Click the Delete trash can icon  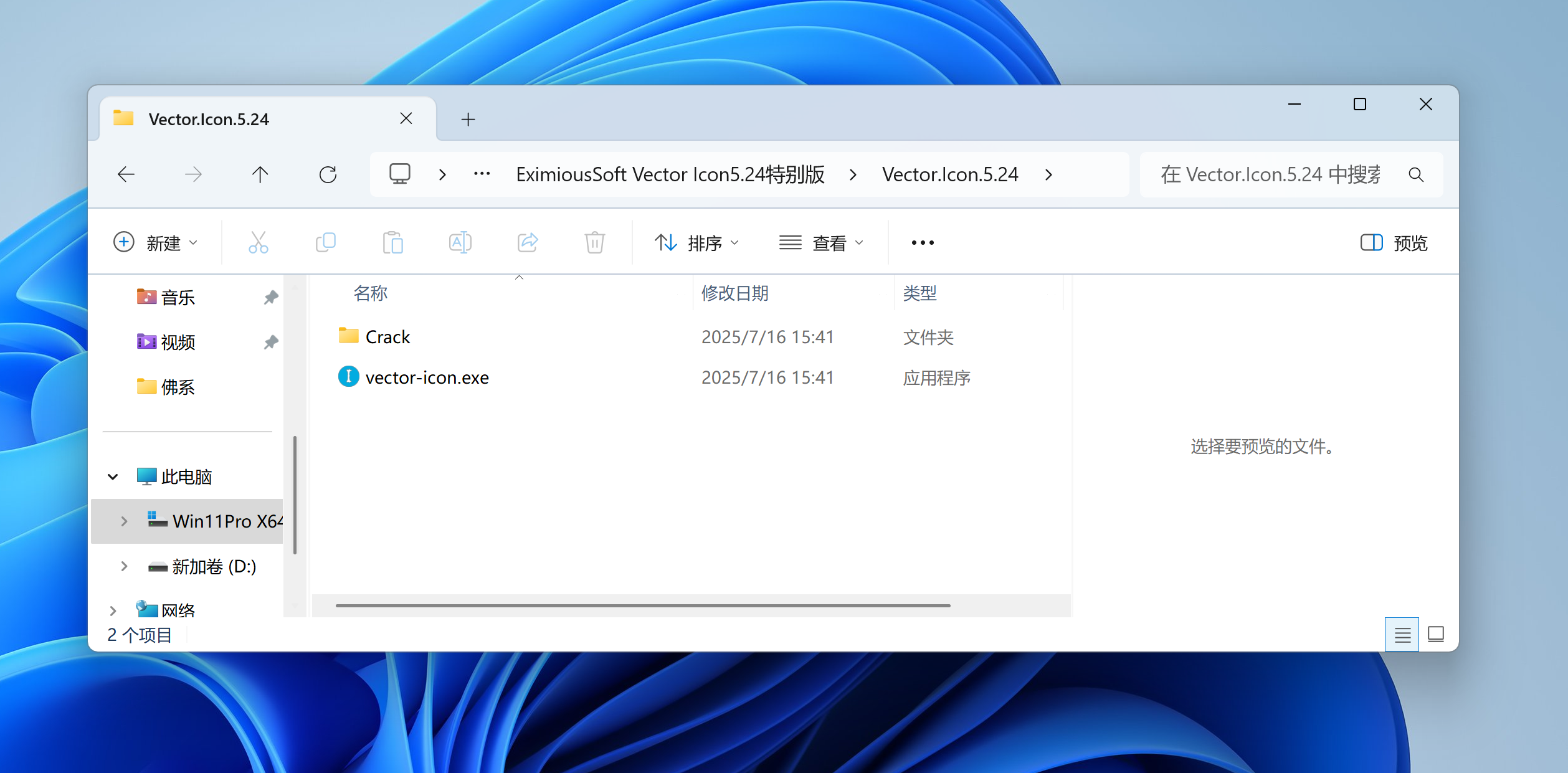click(594, 242)
